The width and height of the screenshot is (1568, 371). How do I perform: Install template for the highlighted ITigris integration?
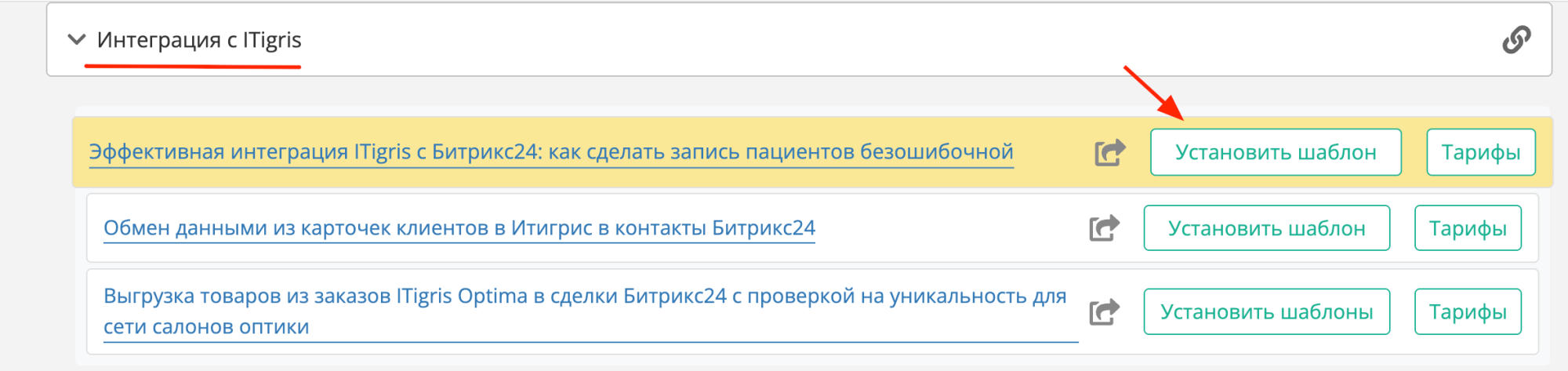tap(1275, 152)
